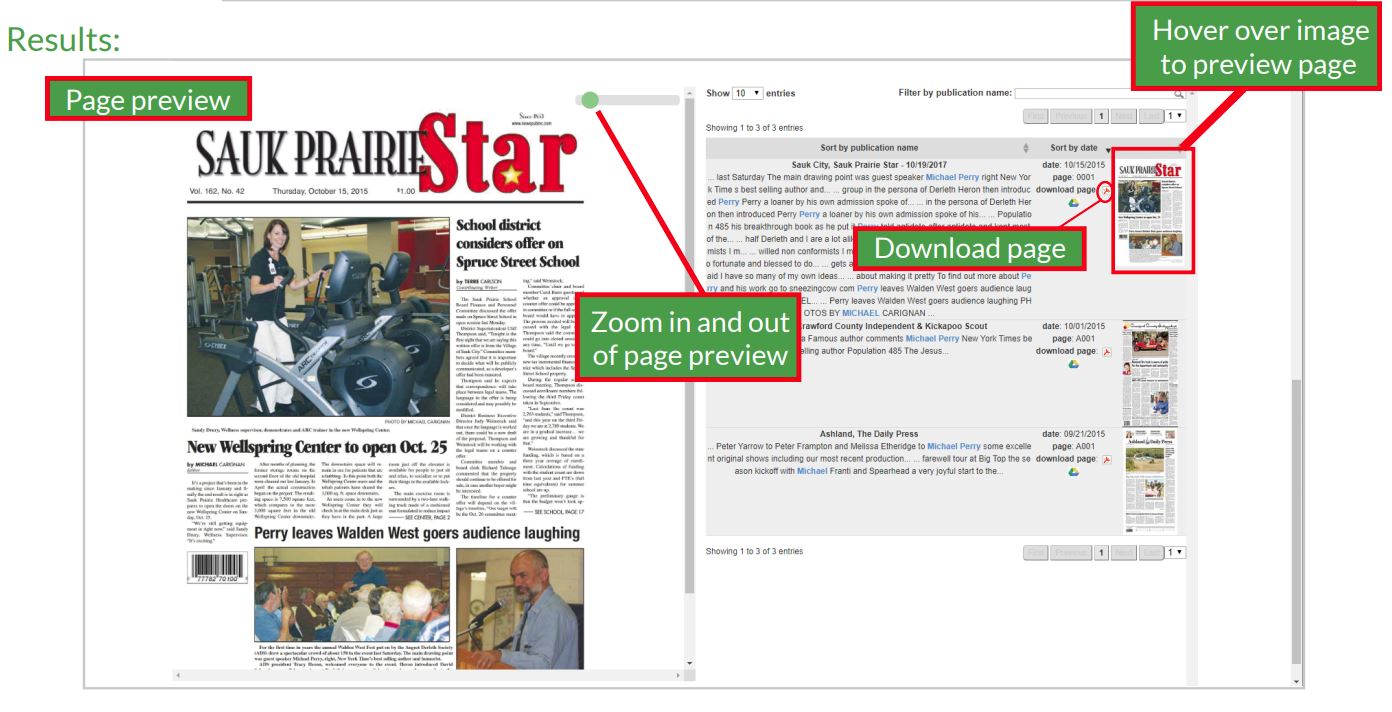Click sort arrows beside Sort by publication name
The width and height of the screenshot is (1392, 712).
tap(1025, 148)
